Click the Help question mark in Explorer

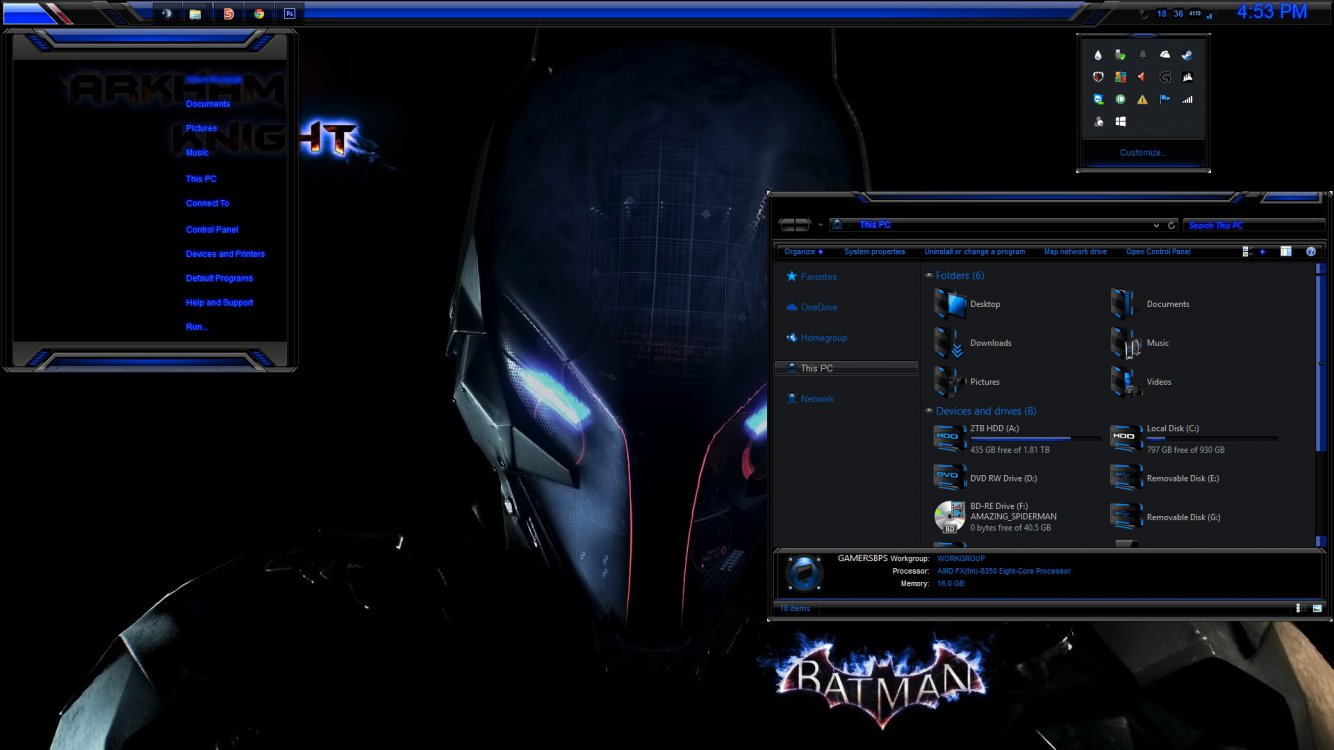(1311, 252)
